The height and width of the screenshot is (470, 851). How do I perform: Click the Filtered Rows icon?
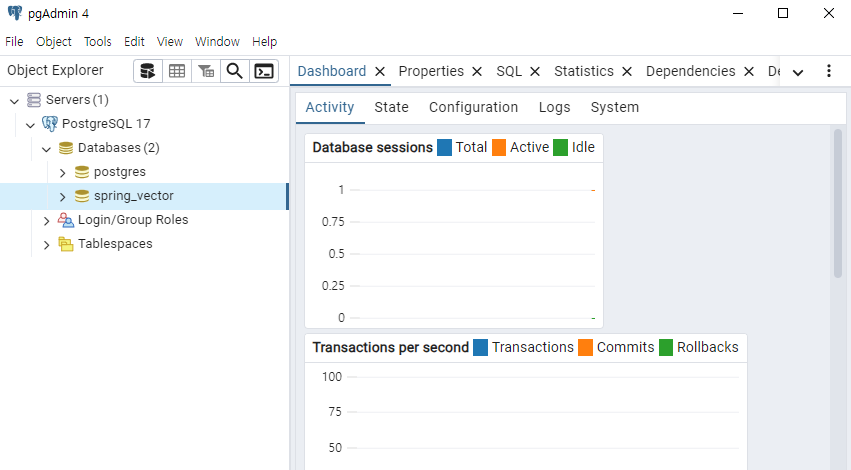(206, 71)
